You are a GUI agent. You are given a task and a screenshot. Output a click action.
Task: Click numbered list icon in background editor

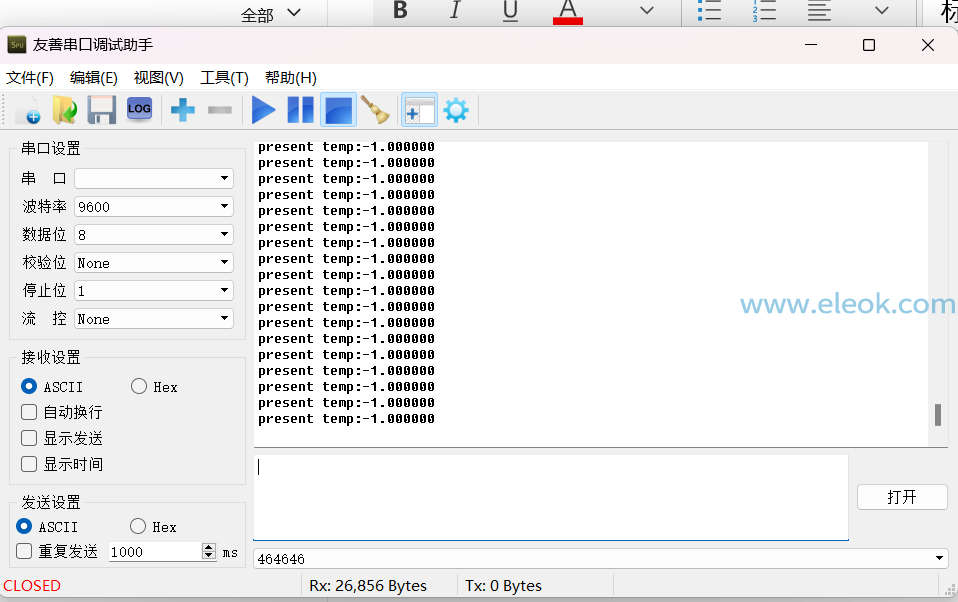click(764, 11)
